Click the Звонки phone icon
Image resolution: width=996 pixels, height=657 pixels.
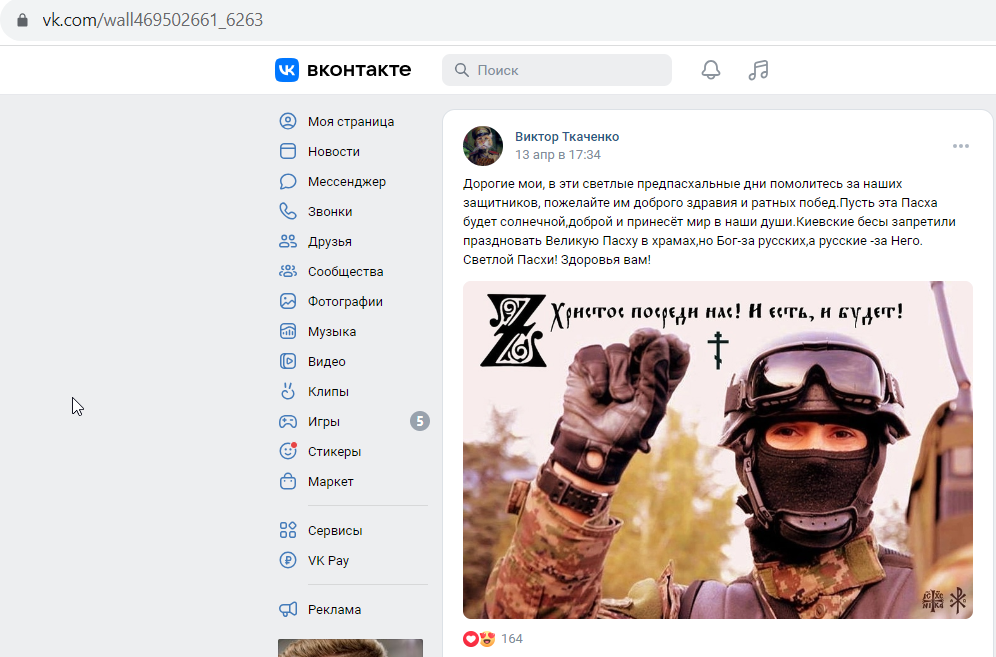(x=288, y=211)
